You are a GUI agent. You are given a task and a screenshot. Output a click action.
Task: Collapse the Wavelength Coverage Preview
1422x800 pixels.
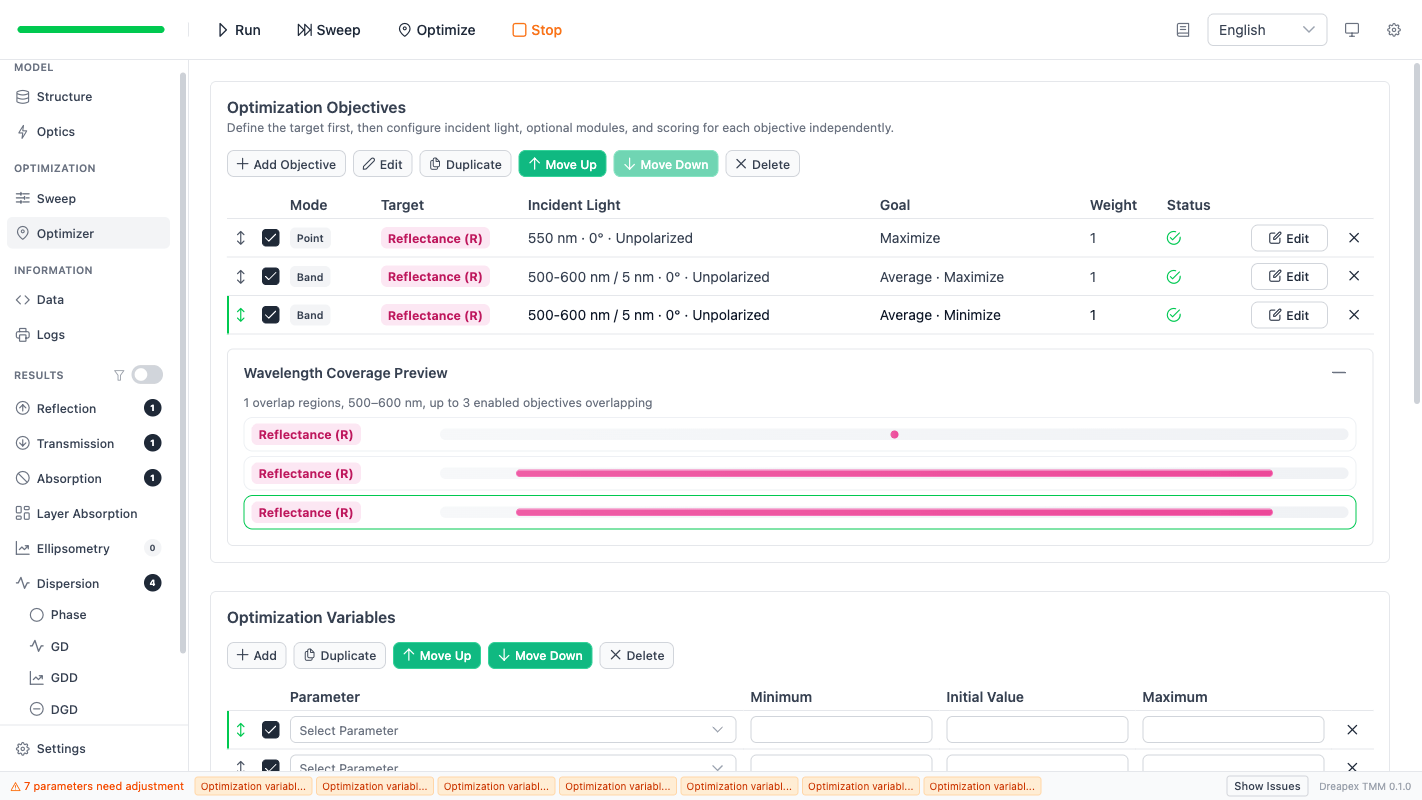(x=1339, y=371)
